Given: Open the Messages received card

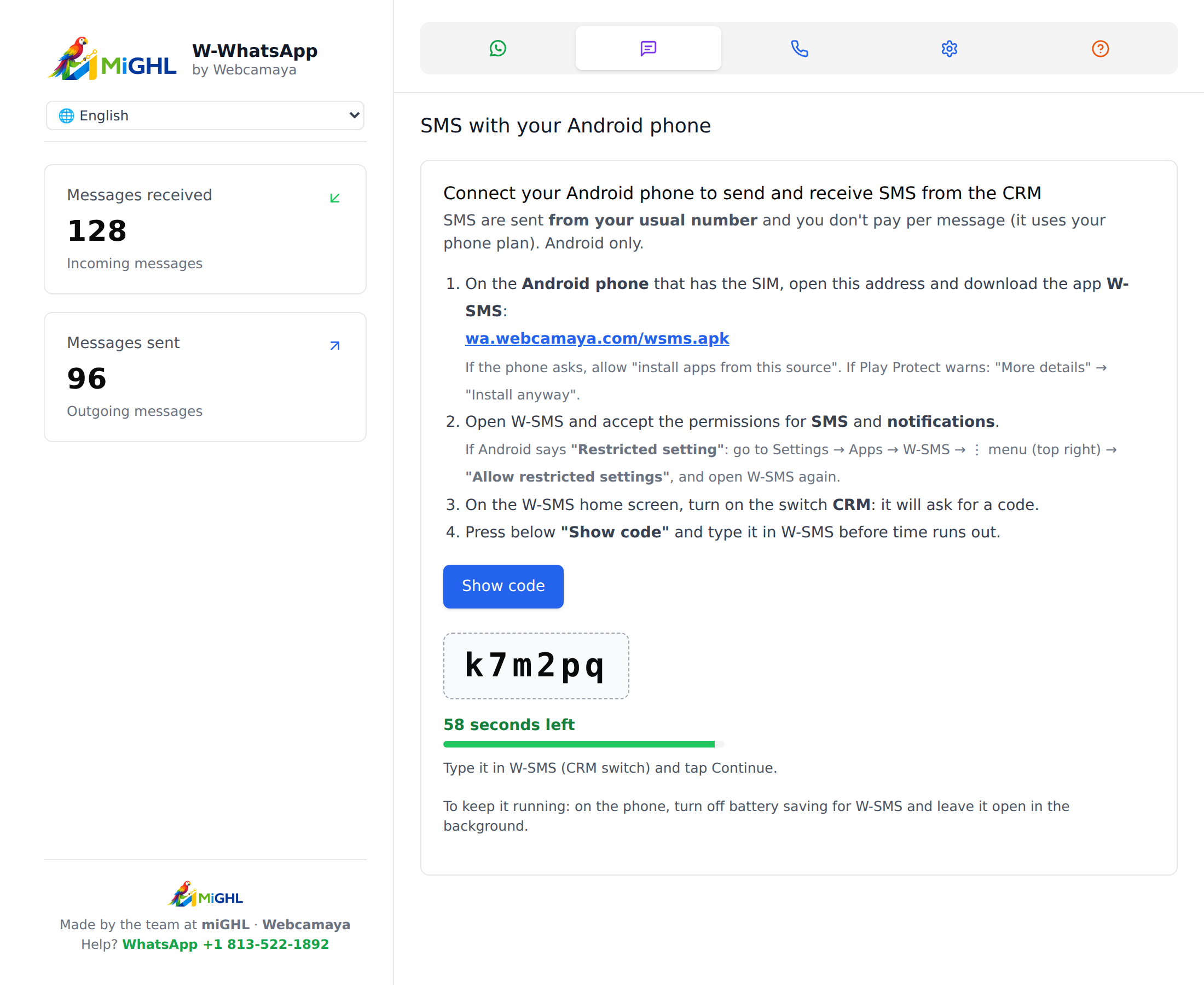Looking at the screenshot, I should (x=205, y=229).
